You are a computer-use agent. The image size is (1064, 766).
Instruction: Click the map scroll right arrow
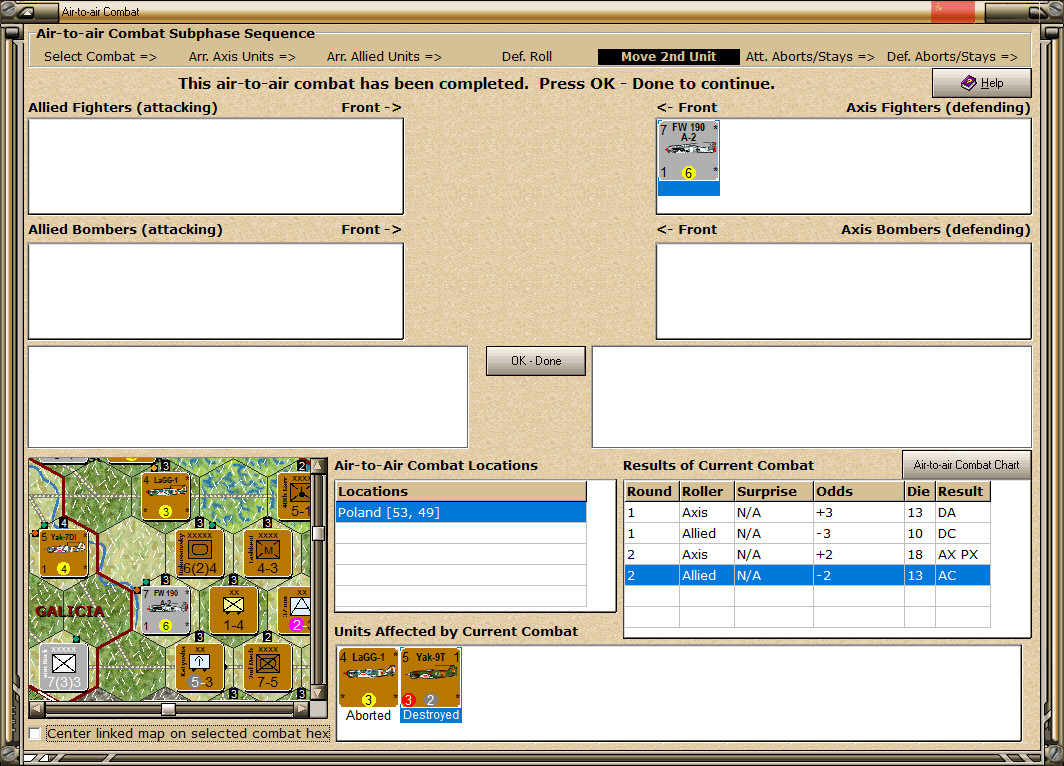point(302,709)
